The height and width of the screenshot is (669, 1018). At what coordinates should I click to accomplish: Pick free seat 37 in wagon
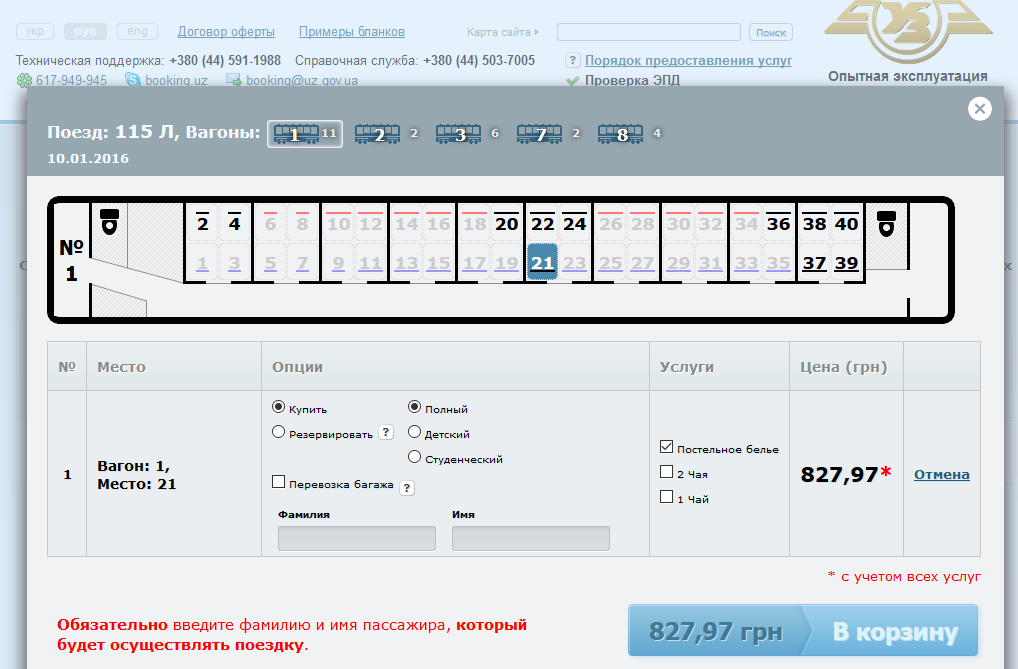tap(815, 263)
